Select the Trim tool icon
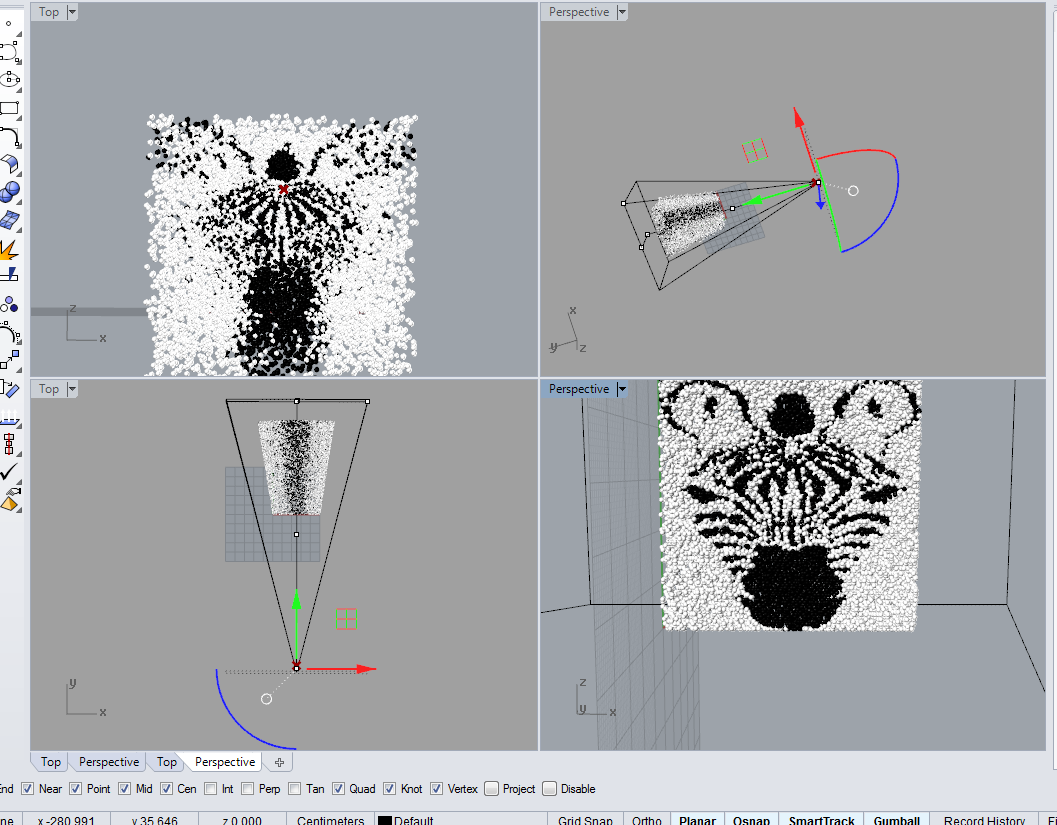 click(9, 274)
